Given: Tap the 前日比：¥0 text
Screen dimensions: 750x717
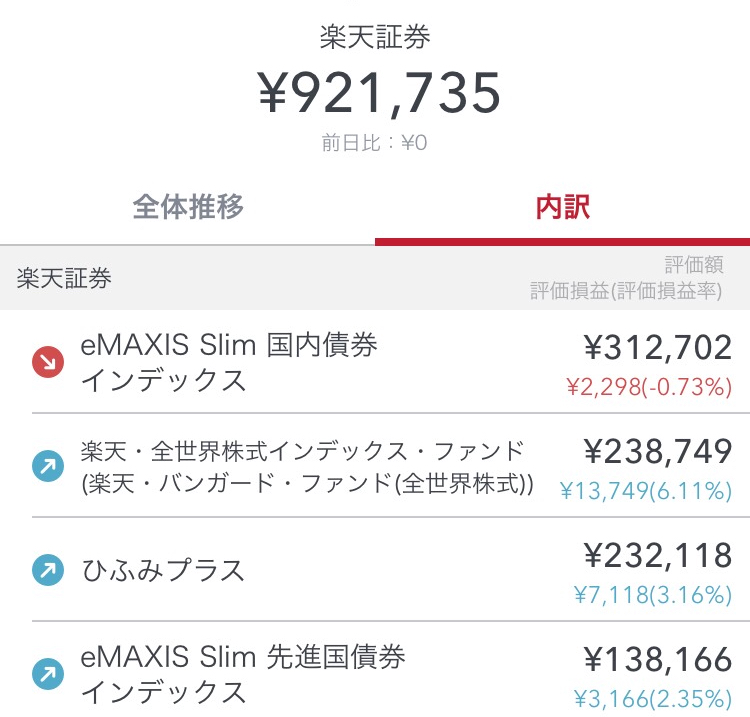Looking at the screenshot, I should 374,143.
